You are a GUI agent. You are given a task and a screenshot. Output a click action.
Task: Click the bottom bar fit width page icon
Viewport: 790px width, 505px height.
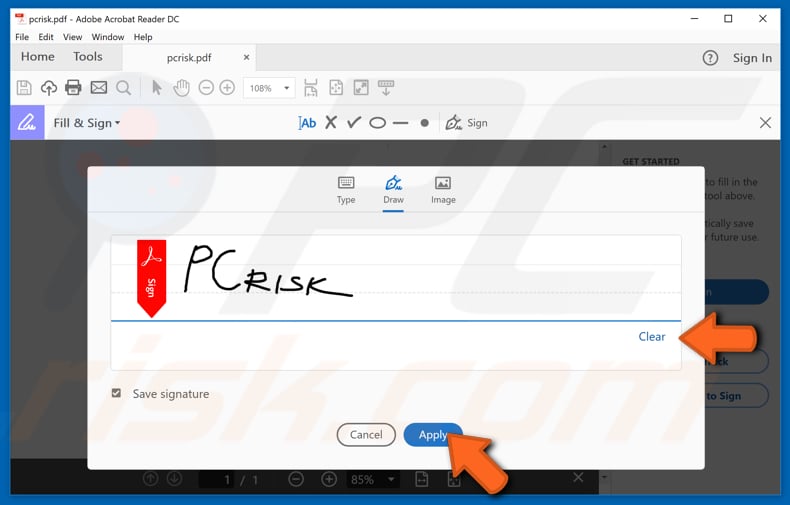[422, 479]
